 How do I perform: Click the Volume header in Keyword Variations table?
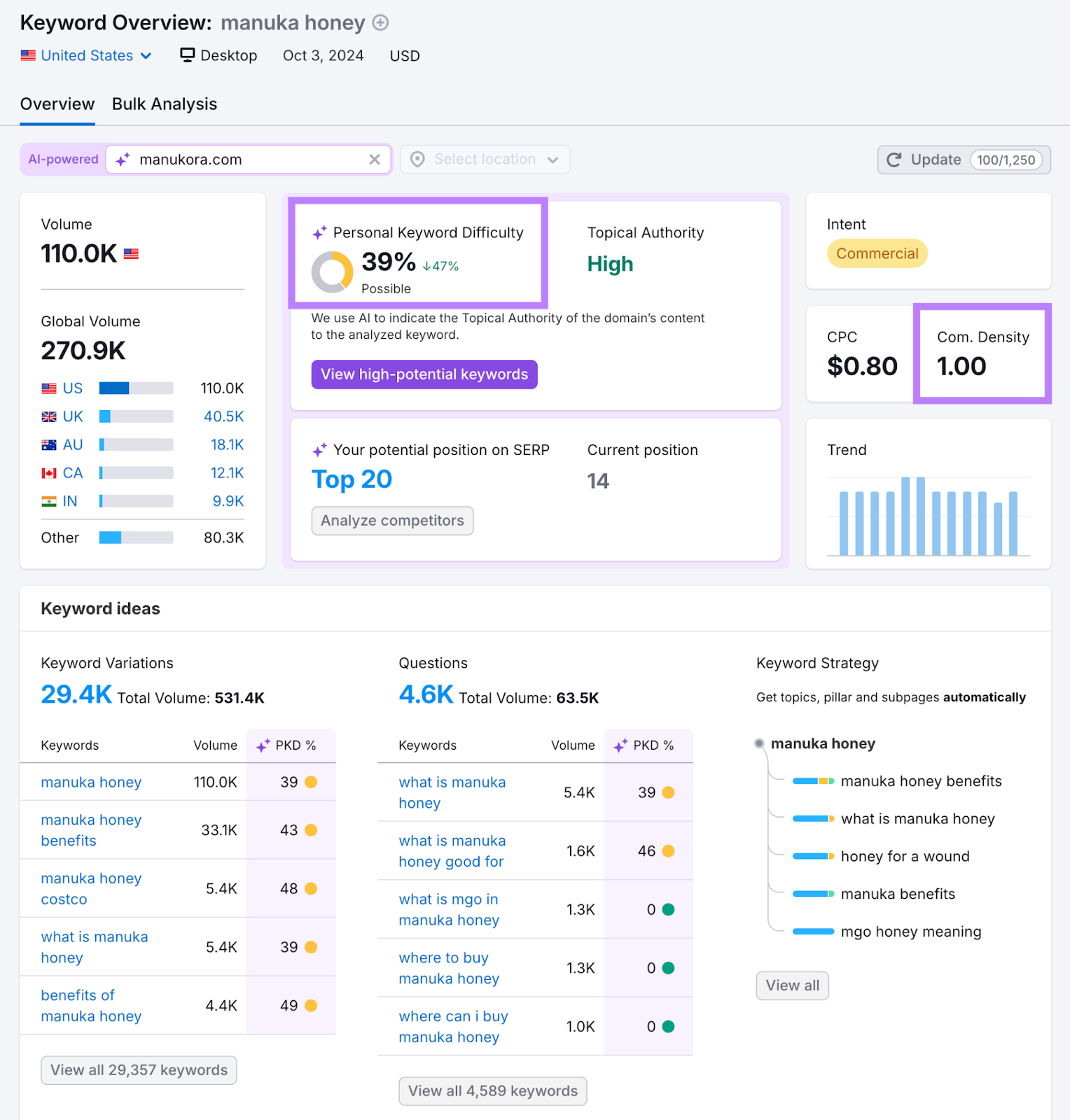[x=215, y=745]
